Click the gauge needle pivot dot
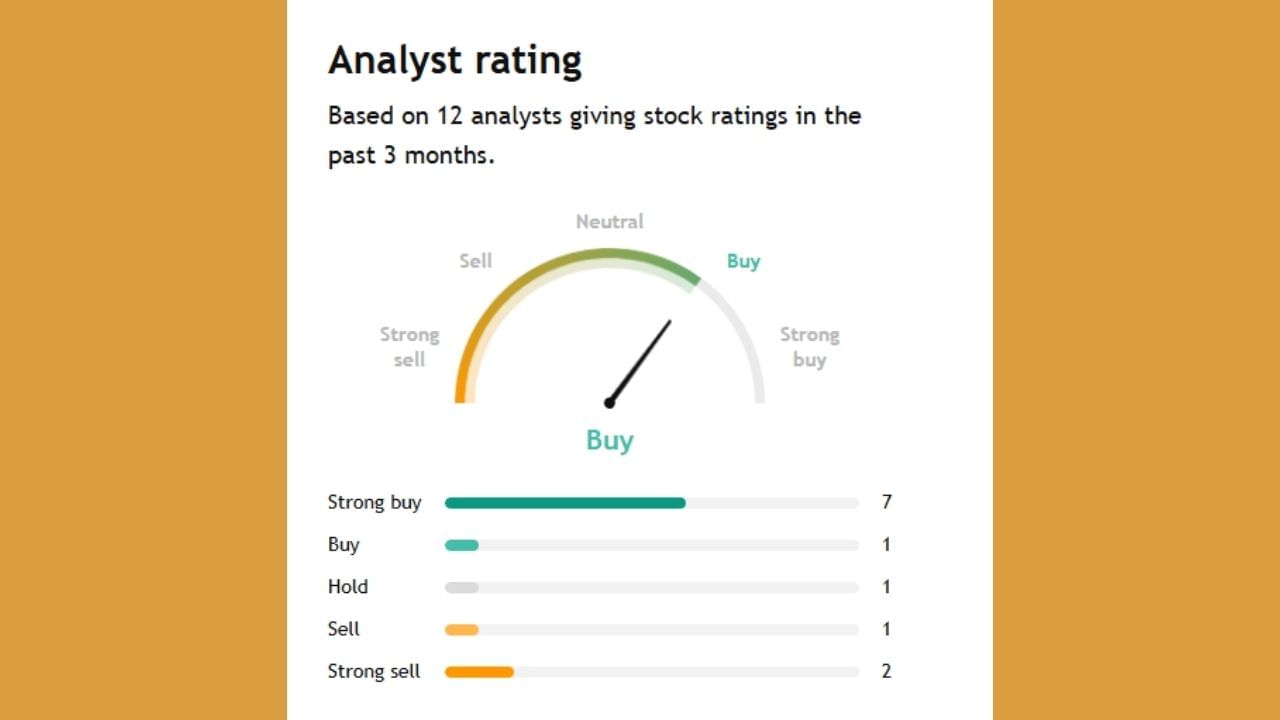Screen dimensions: 1280x720 [x=609, y=403]
